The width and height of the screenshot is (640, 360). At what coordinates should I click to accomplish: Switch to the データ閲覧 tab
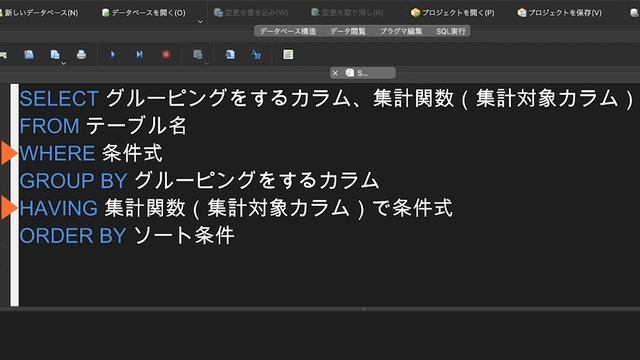coord(348,31)
